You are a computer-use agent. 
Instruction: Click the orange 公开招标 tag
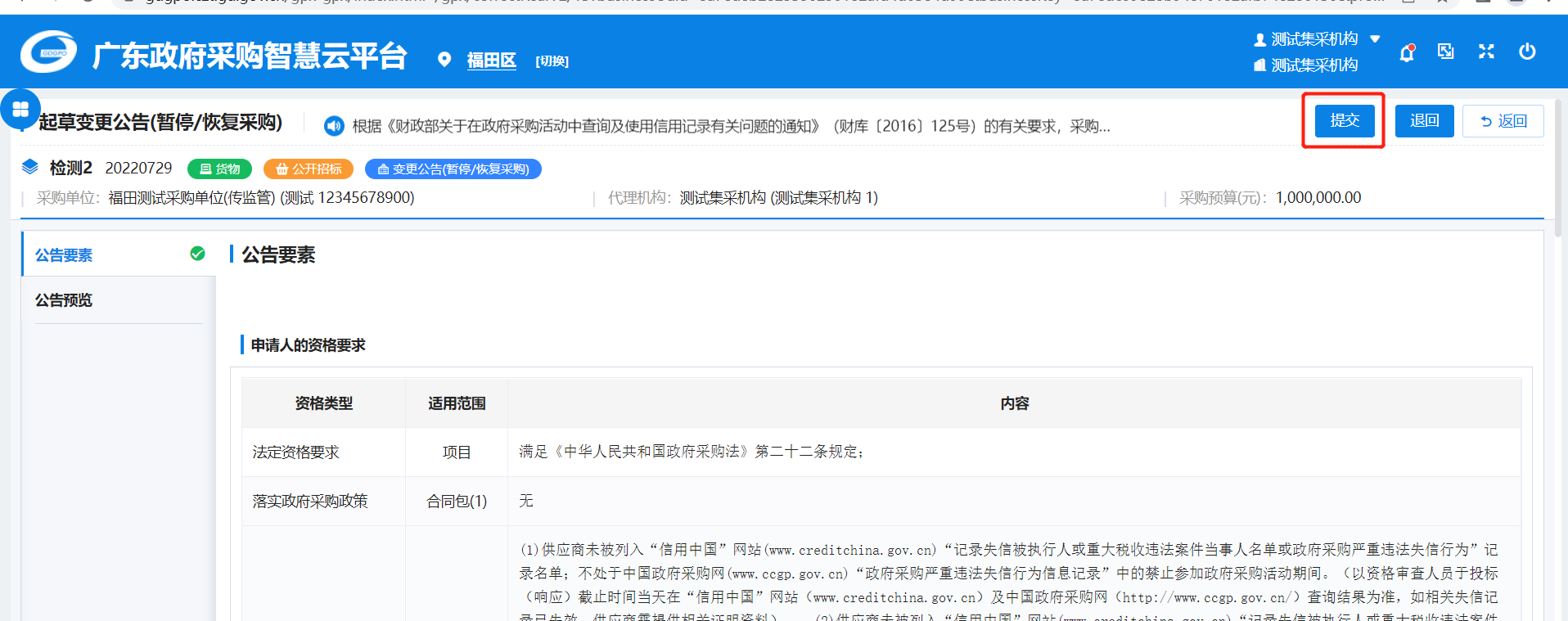coord(309,169)
